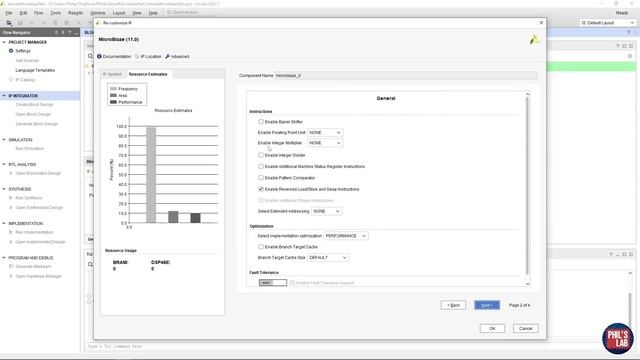
Task: Collapse the IP INTEGRATOR section
Action: pos(4,96)
